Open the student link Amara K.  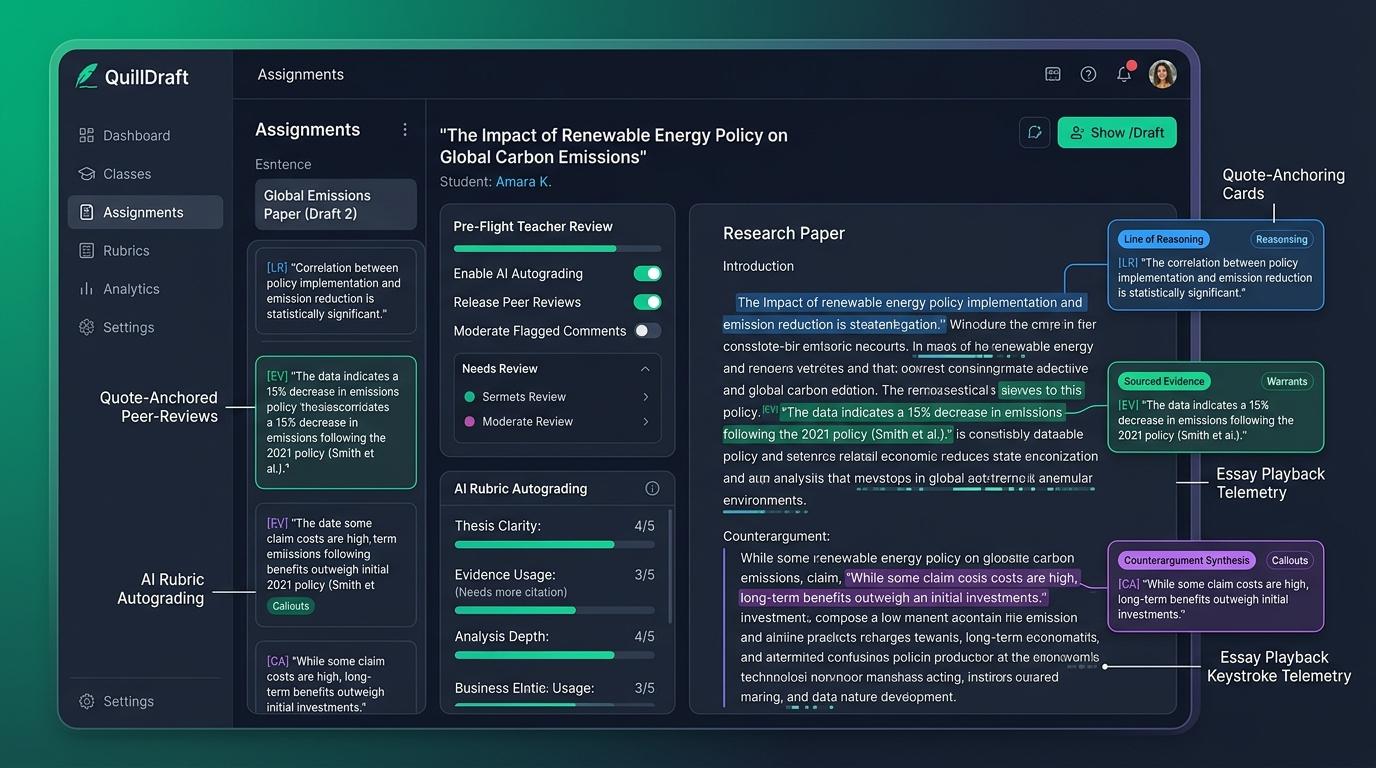[x=524, y=182]
